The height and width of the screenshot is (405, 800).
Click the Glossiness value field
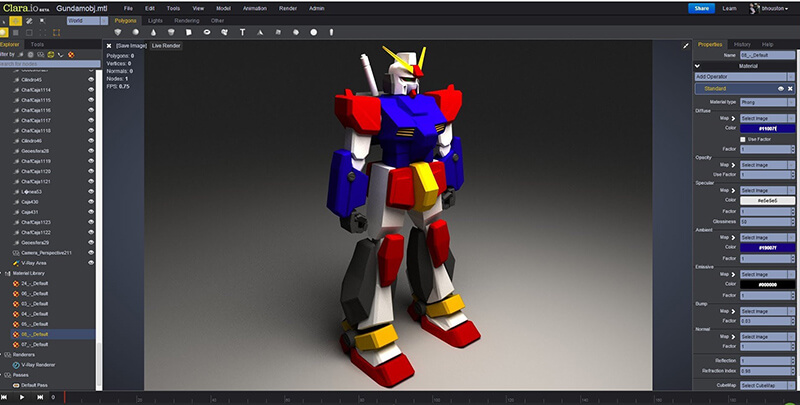pos(767,222)
